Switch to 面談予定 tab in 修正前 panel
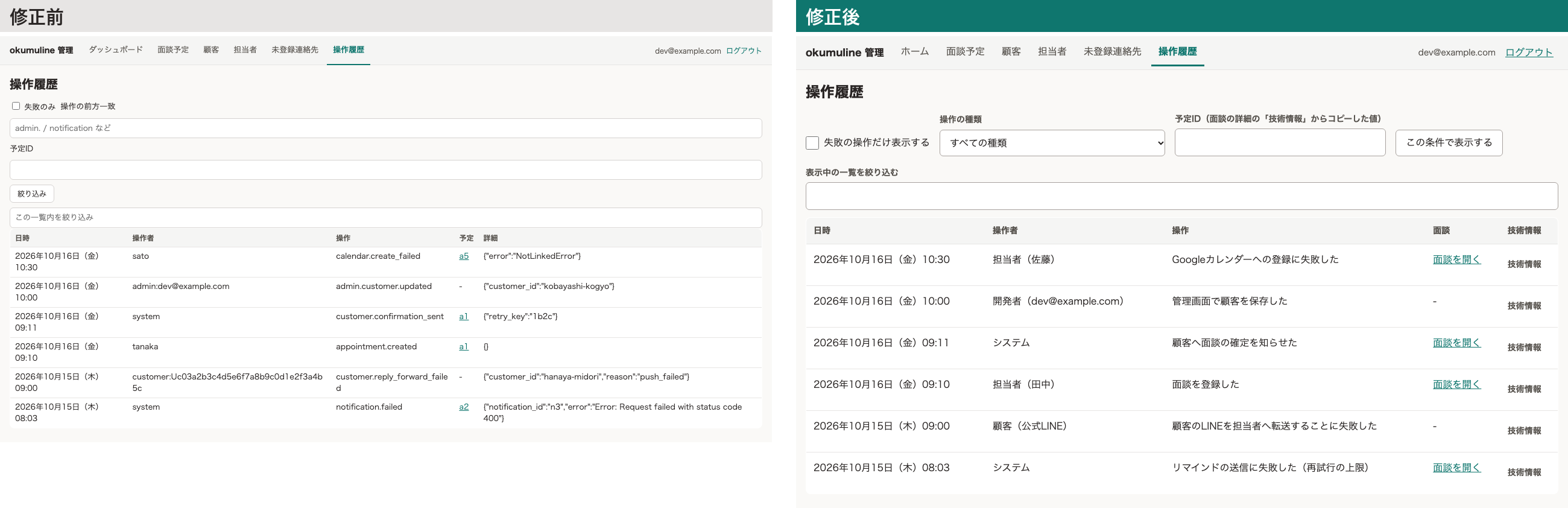Image resolution: width=1568 pixels, height=508 pixels. point(173,50)
